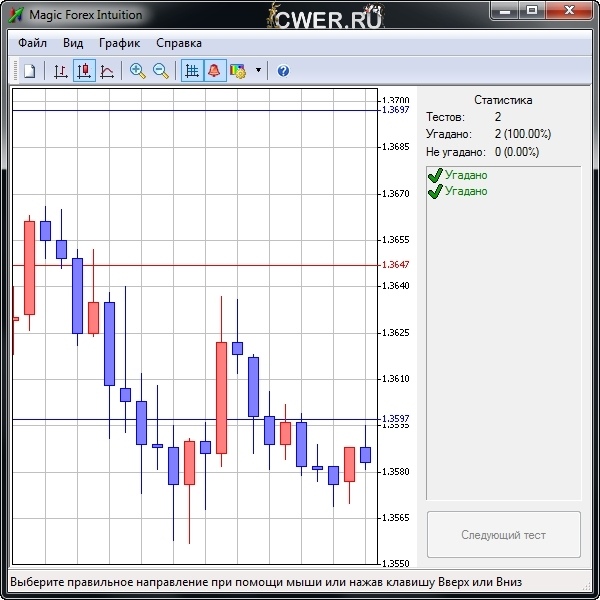Open the color settings icon
Image resolution: width=600 pixels, height=600 pixels.
click(238, 71)
